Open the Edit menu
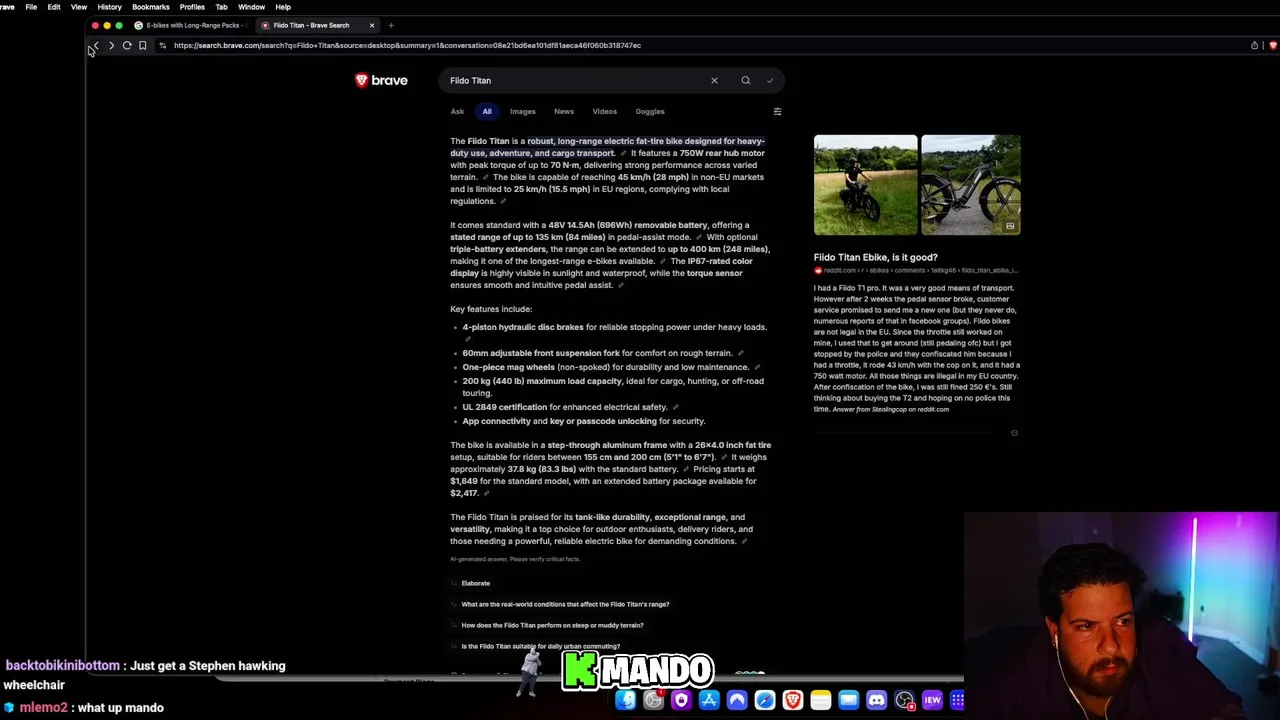1280x720 pixels. pyautogui.click(x=54, y=7)
